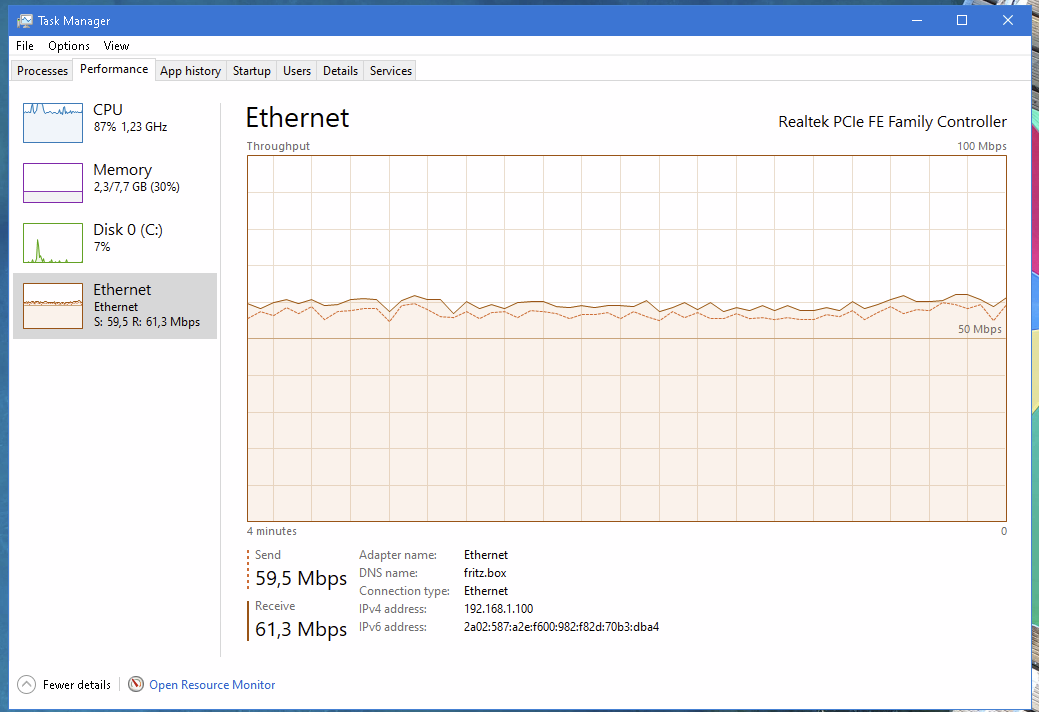1039x712 pixels.
Task: Switch to the Details tab
Action: click(340, 71)
